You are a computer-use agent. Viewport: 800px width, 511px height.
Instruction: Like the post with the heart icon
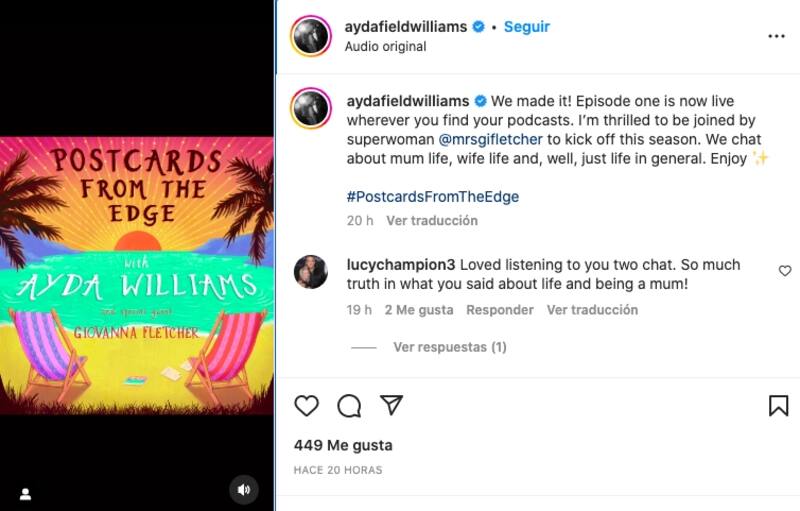click(x=306, y=405)
